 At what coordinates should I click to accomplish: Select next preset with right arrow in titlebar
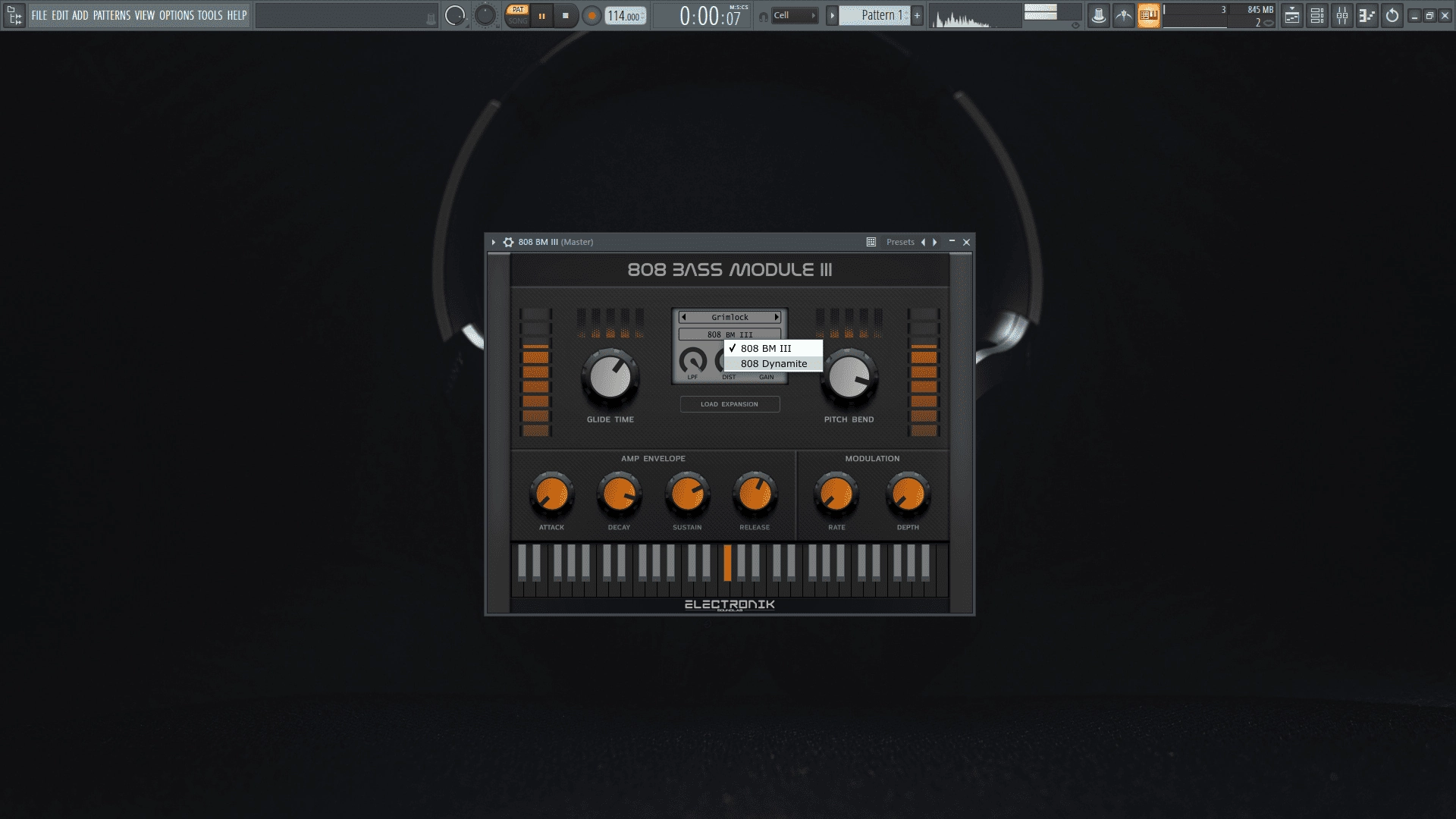pyautogui.click(x=935, y=242)
